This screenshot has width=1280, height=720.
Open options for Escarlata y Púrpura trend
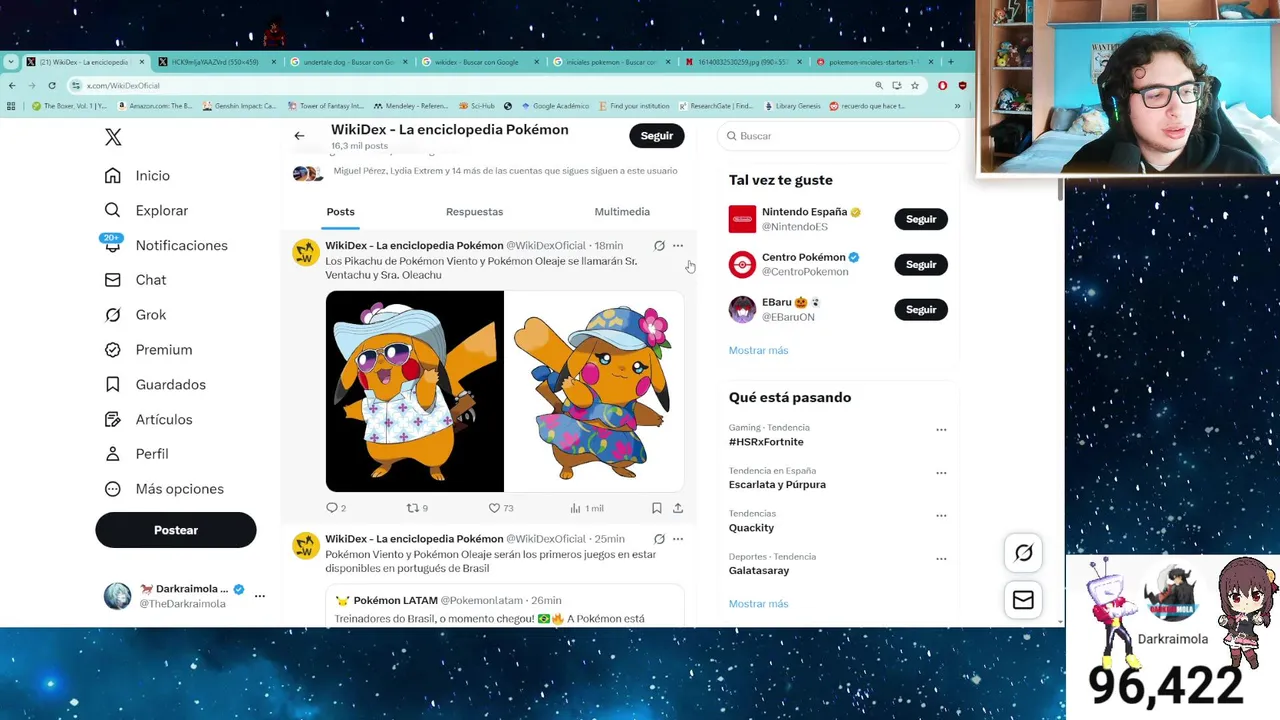[x=941, y=473]
